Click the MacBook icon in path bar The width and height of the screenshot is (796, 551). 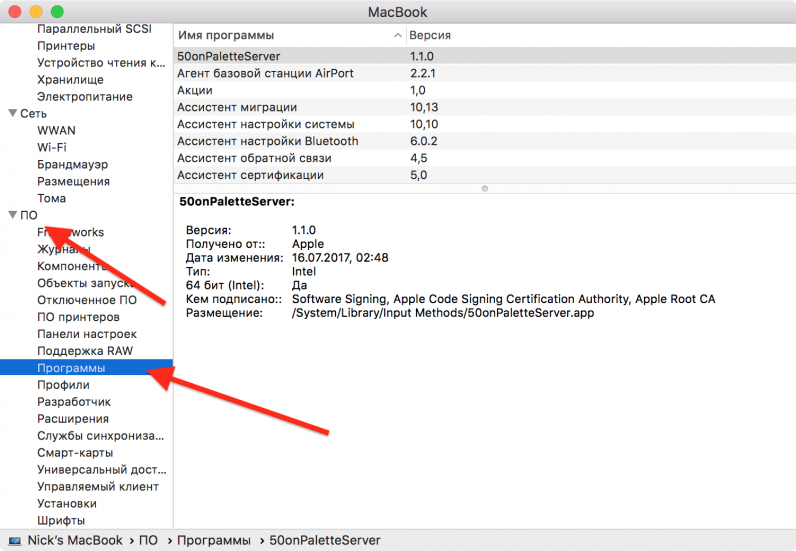[14, 540]
